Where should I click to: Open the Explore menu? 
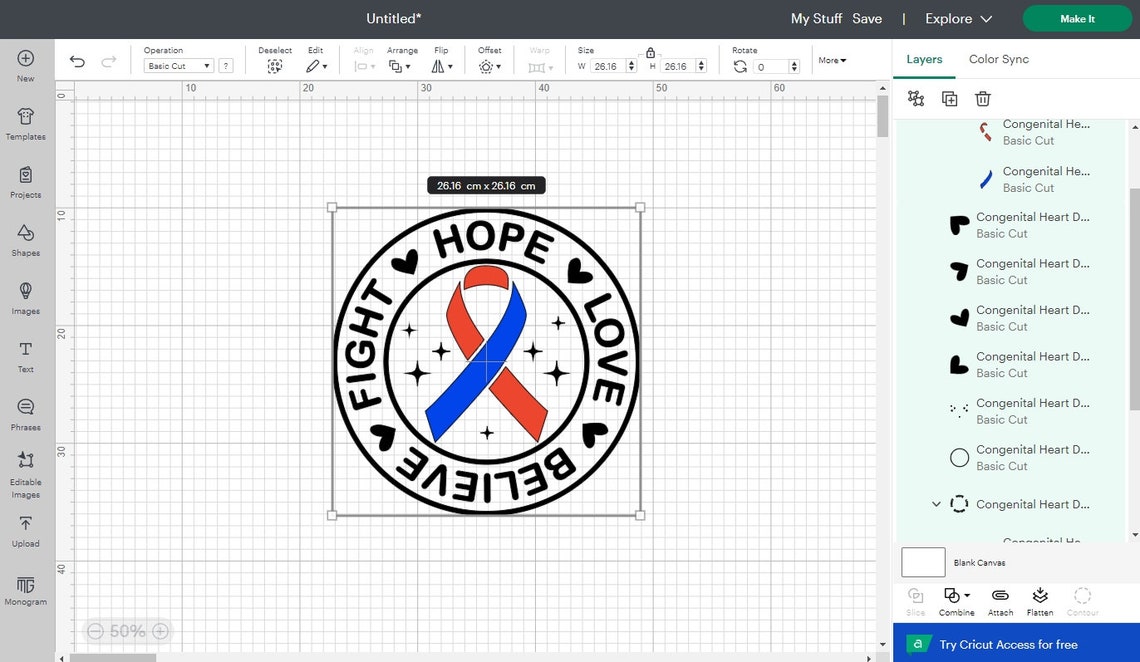point(956,18)
